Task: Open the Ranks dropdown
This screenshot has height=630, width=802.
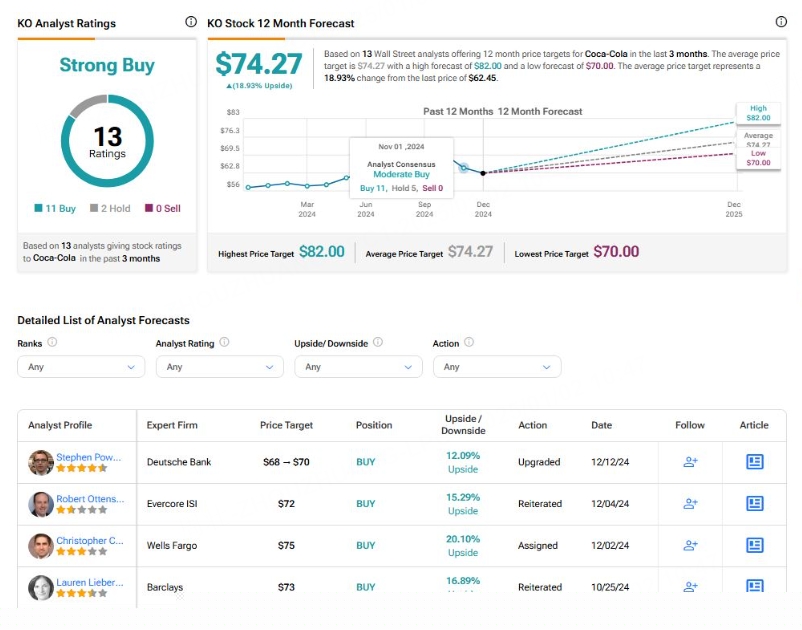Action: click(x=81, y=367)
